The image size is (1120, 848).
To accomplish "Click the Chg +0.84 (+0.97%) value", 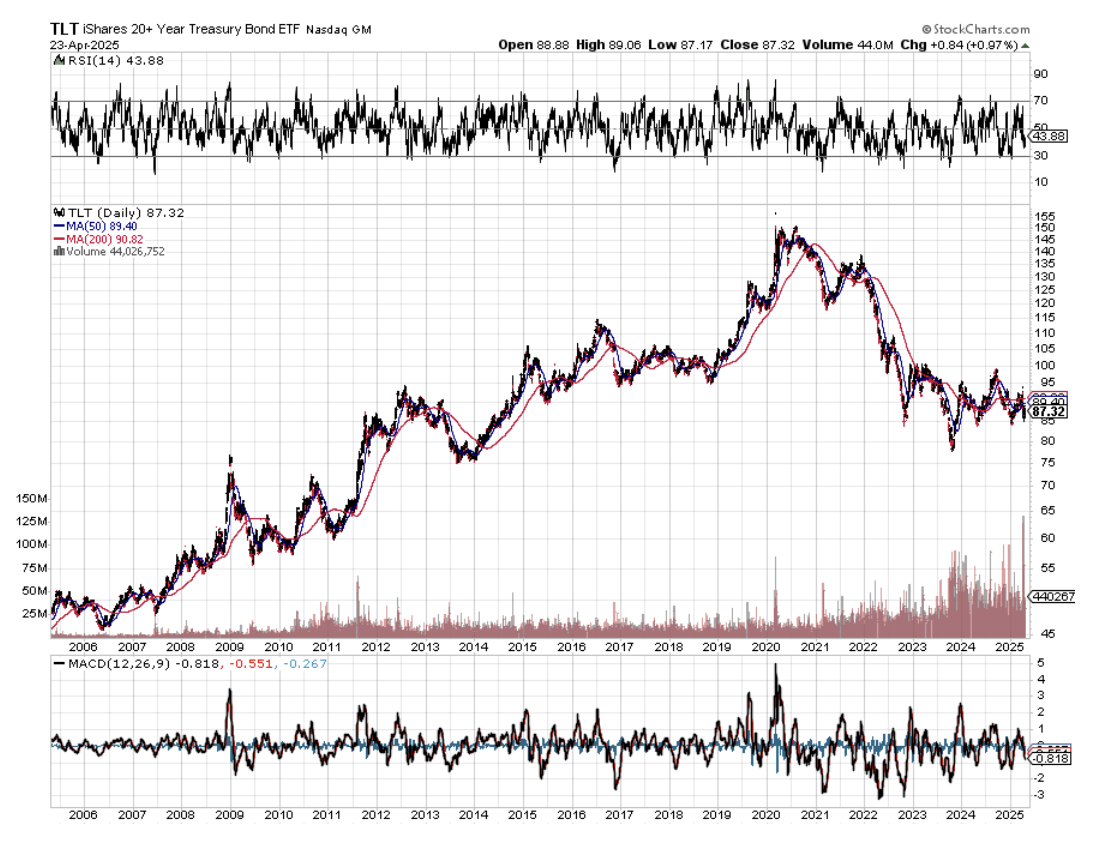I will [x=959, y=45].
